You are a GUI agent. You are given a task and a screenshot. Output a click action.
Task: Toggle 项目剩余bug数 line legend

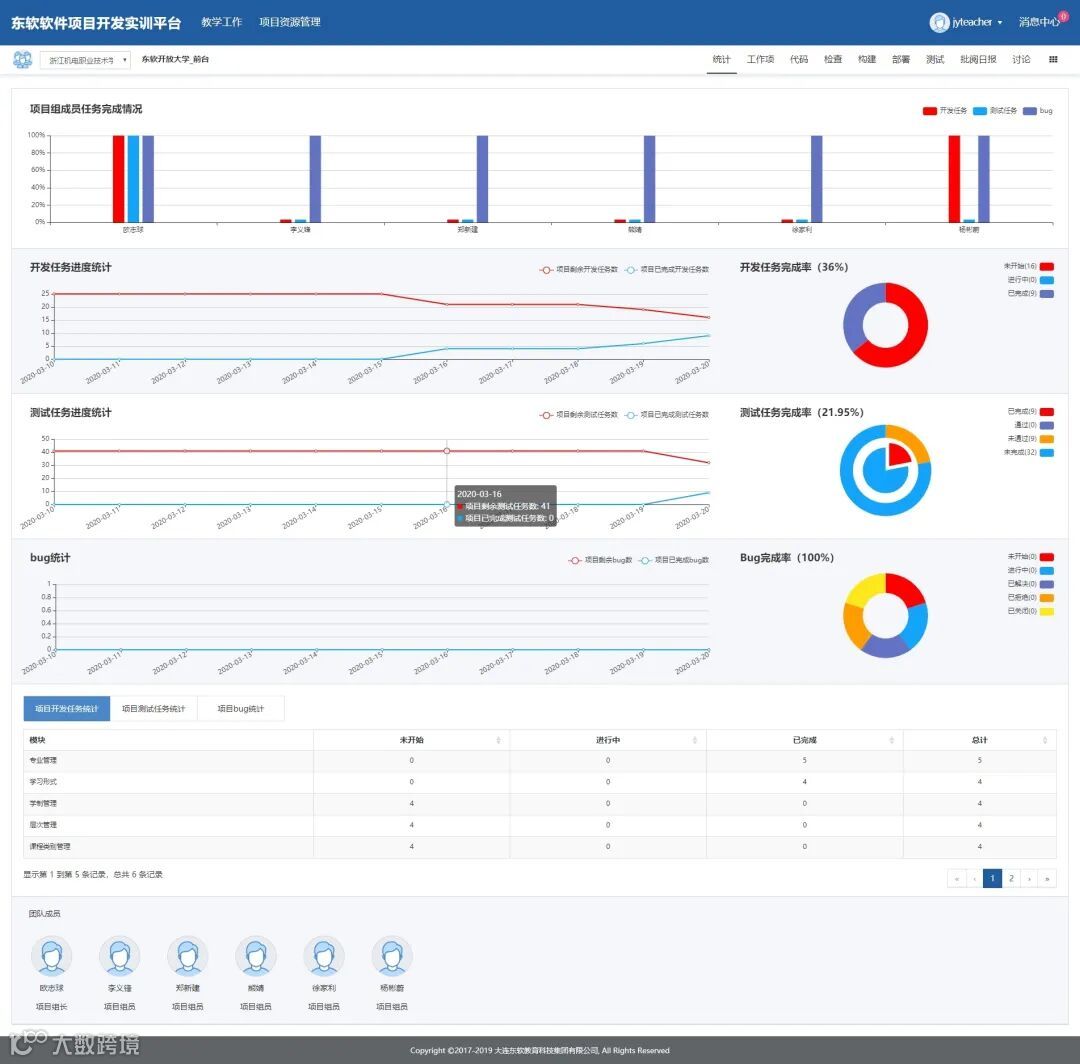pyautogui.click(x=600, y=561)
